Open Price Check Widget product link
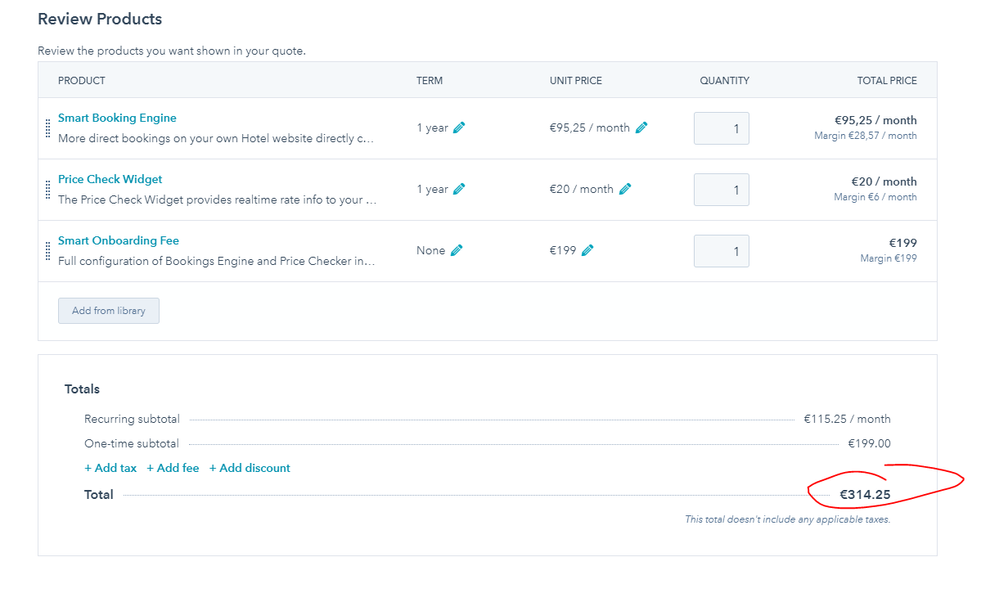 click(110, 179)
